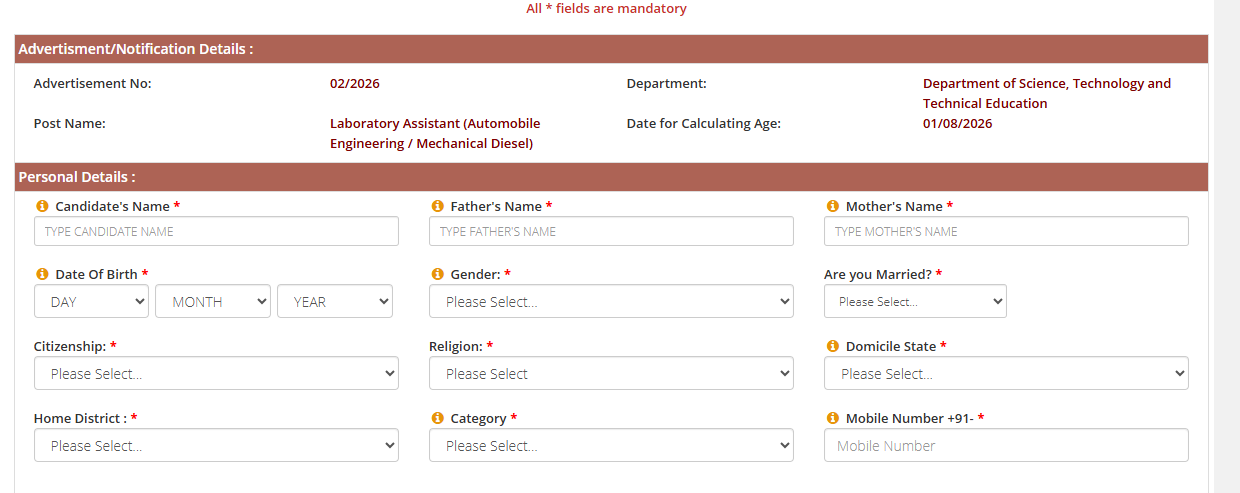This screenshot has height=493, width=1240.
Task: Open the Are you Married dropdown
Action: [915, 301]
